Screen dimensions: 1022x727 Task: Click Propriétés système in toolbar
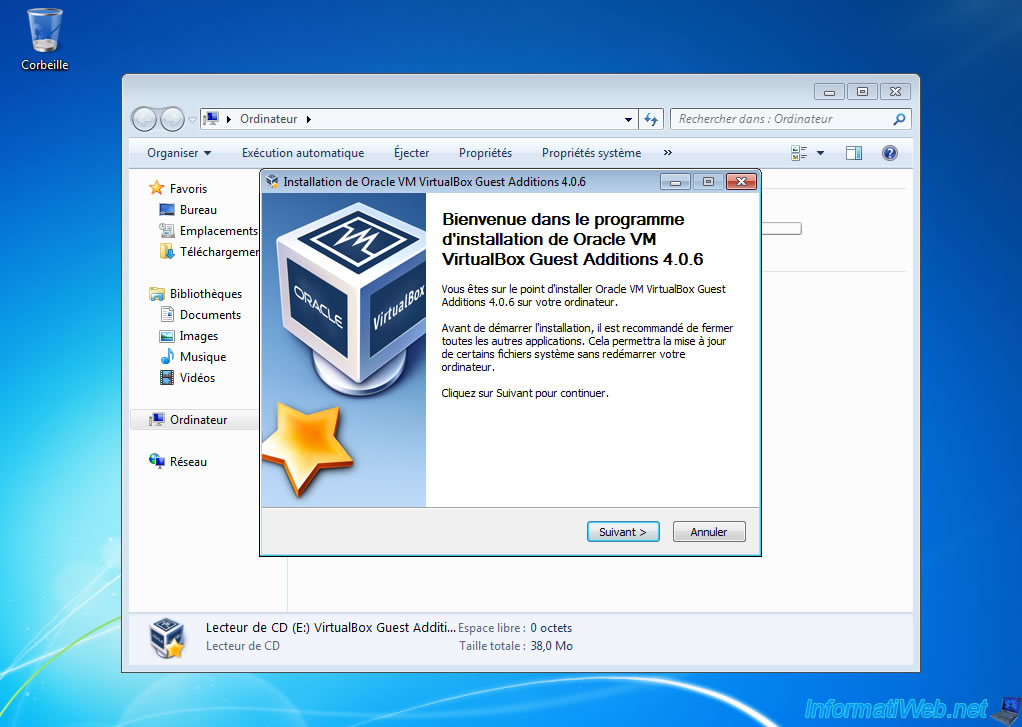(591, 153)
